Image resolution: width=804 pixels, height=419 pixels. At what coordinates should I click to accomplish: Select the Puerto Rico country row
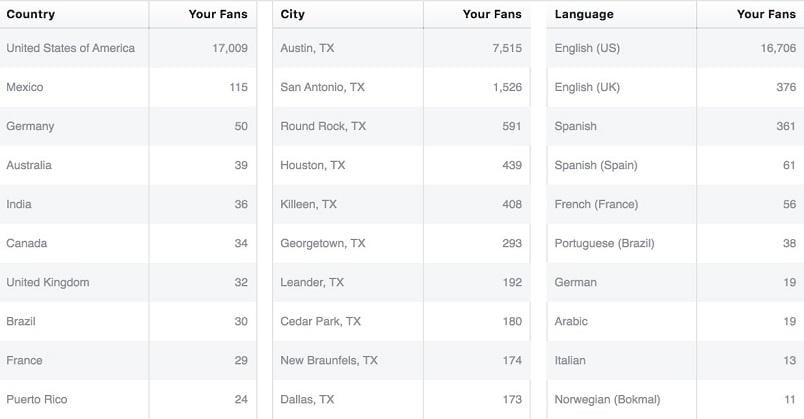click(x=128, y=400)
